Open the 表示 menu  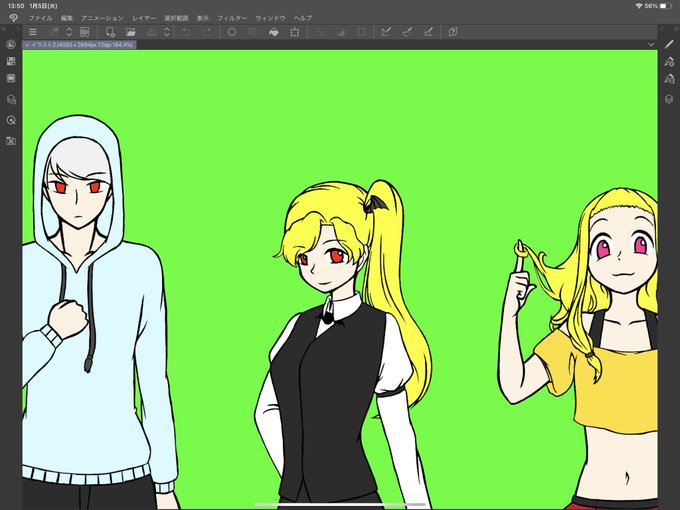pos(203,18)
